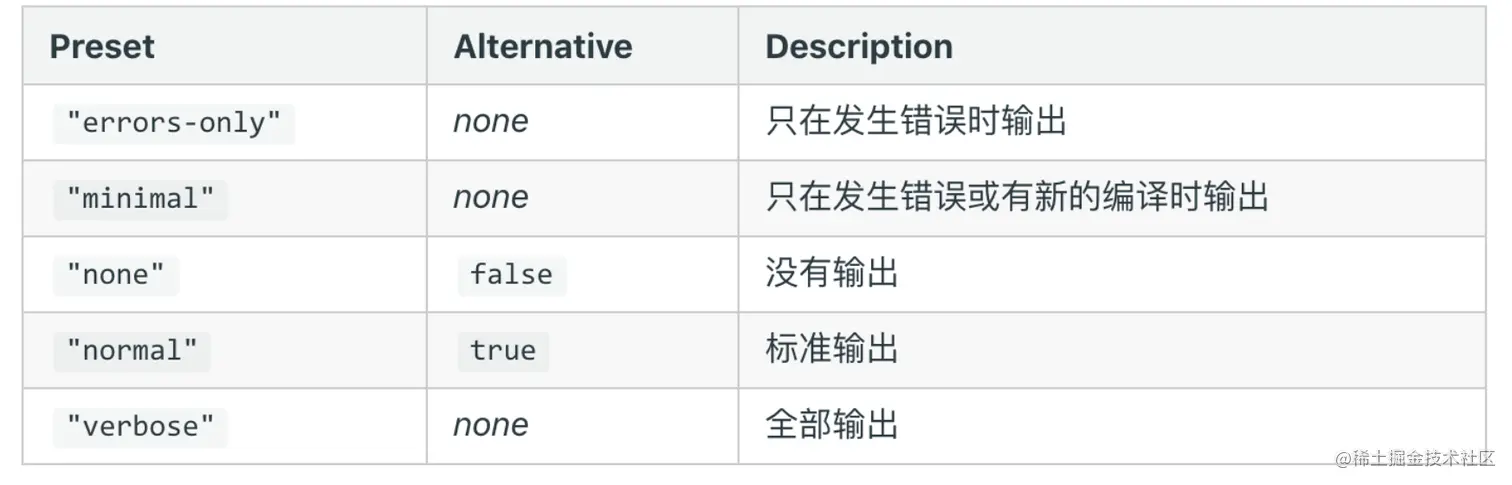1512x485 pixels.
Task: Click the "verbose" preset code
Action: 141,427
